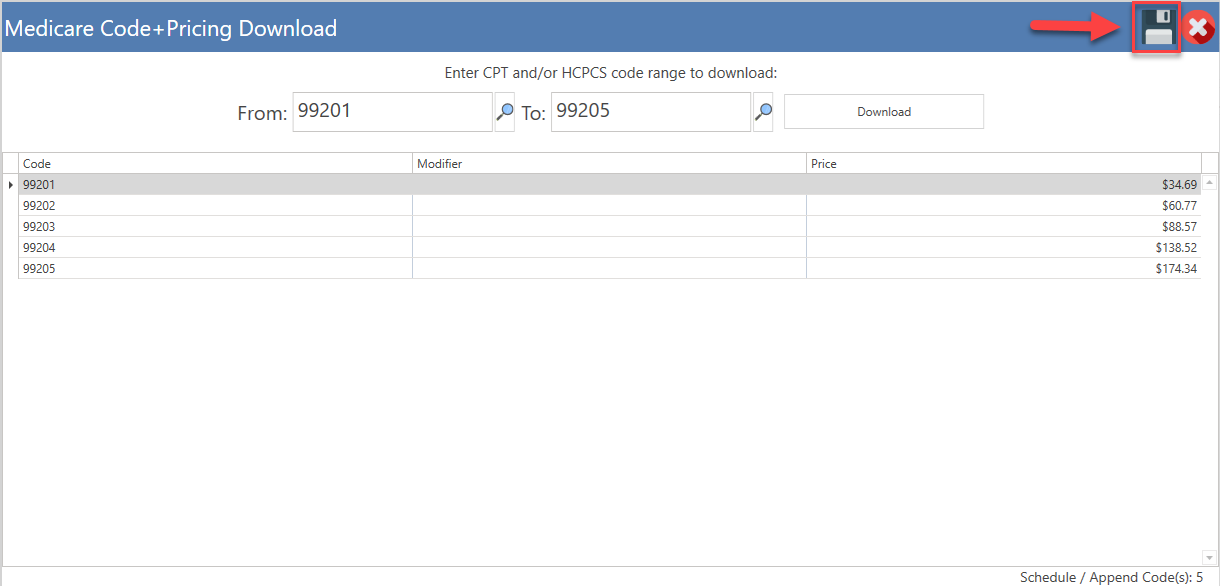This screenshot has height=586, width=1220.
Task: Select code 99201 row cell
Action: [215, 185]
